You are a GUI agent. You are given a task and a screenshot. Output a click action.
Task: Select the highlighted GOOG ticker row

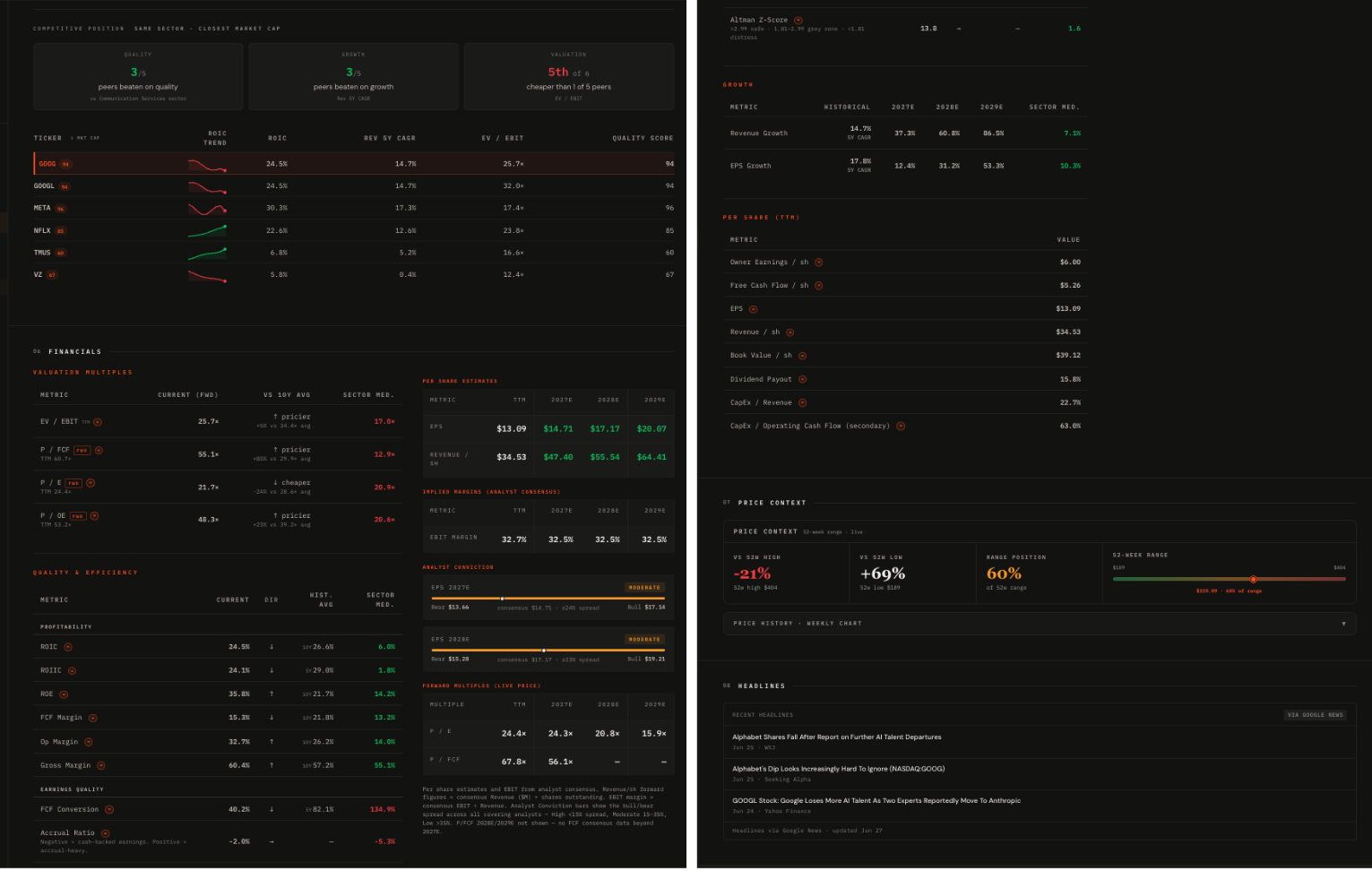354,164
